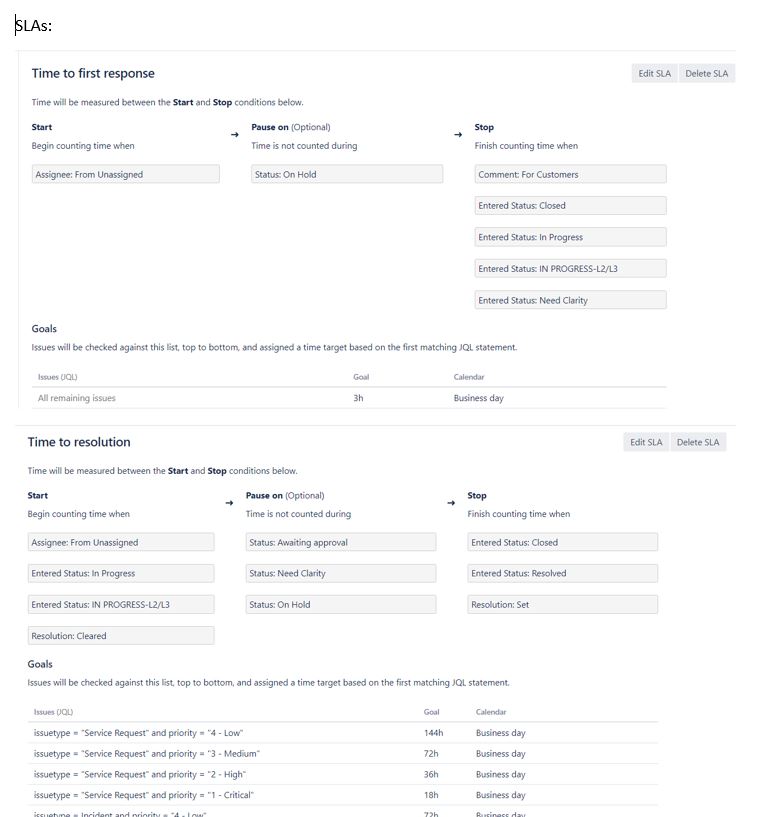The height and width of the screenshot is (817, 778).
Task: Select the 'Entered Status: Resolved' stop condition
Action: point(562,573)
